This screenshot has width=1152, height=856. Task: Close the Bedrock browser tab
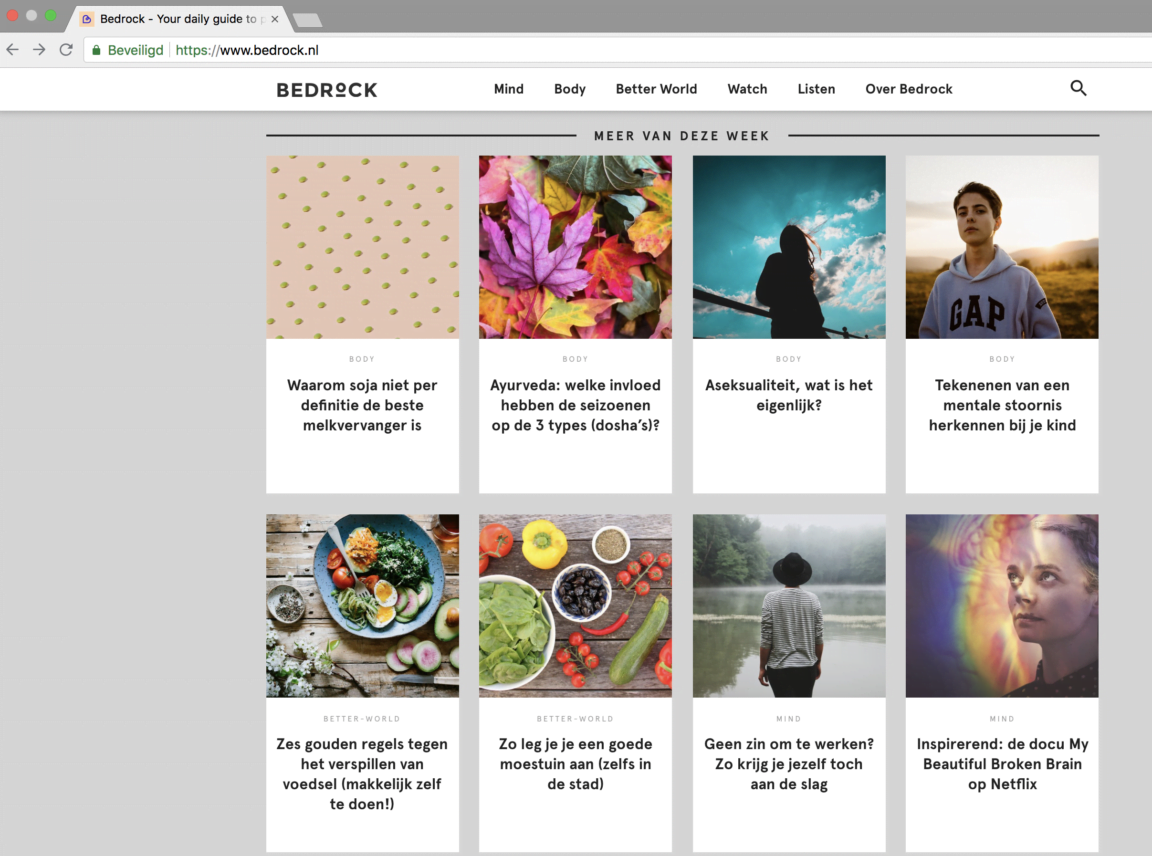pos(275,19)
